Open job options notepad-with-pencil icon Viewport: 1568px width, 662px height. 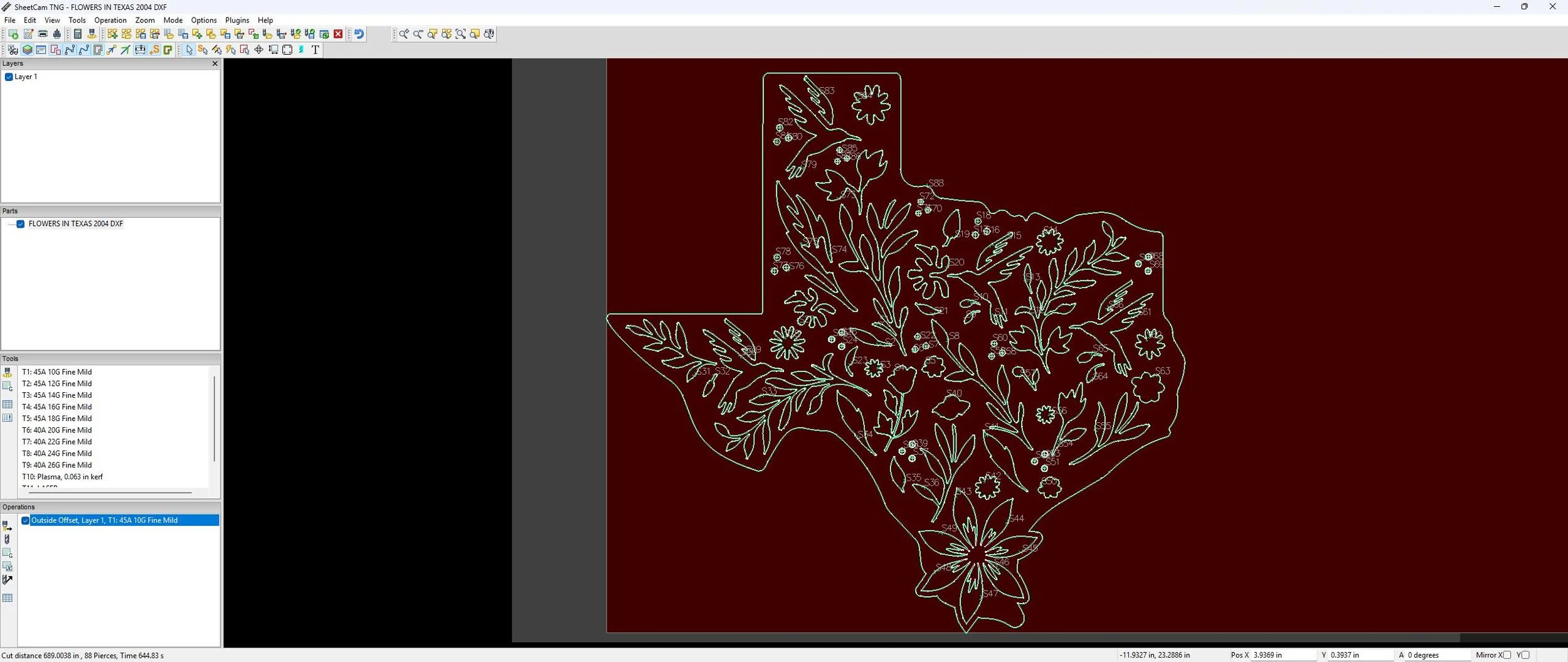[28, 34]
